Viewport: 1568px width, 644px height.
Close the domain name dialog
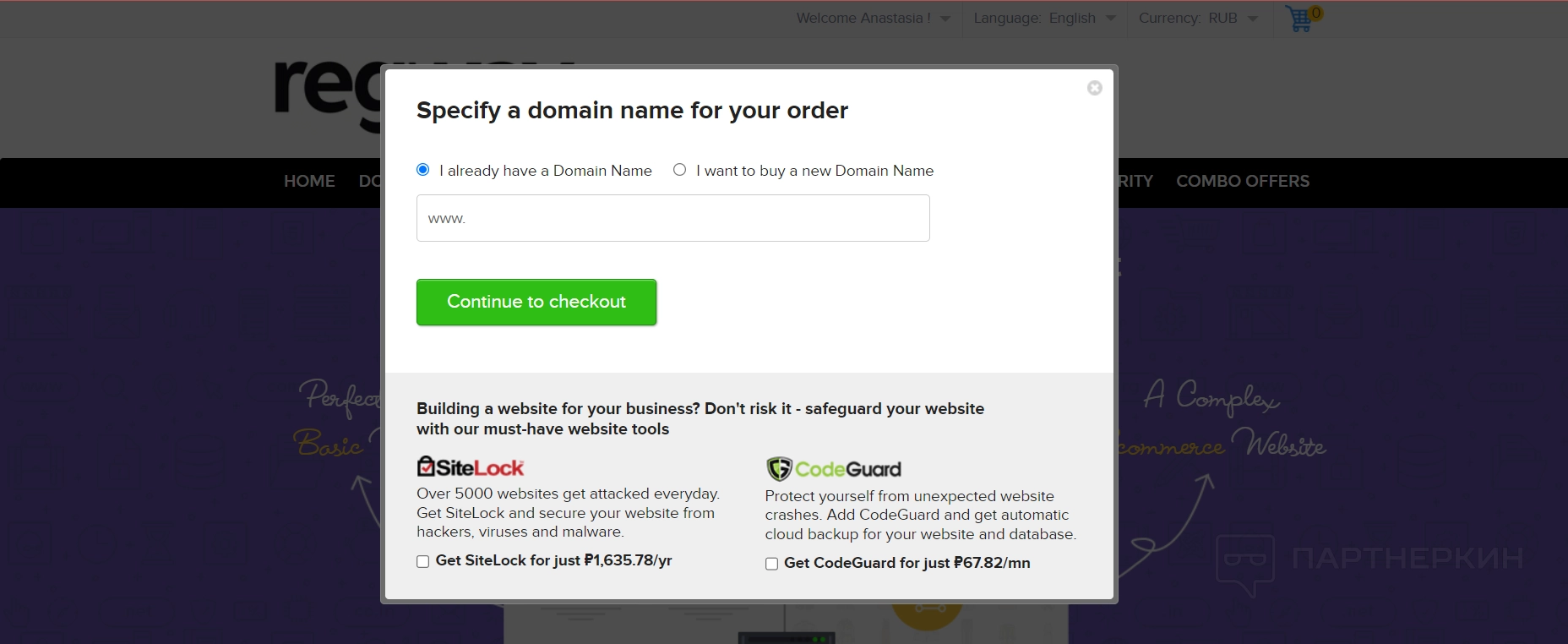(x=1095, y=88)
